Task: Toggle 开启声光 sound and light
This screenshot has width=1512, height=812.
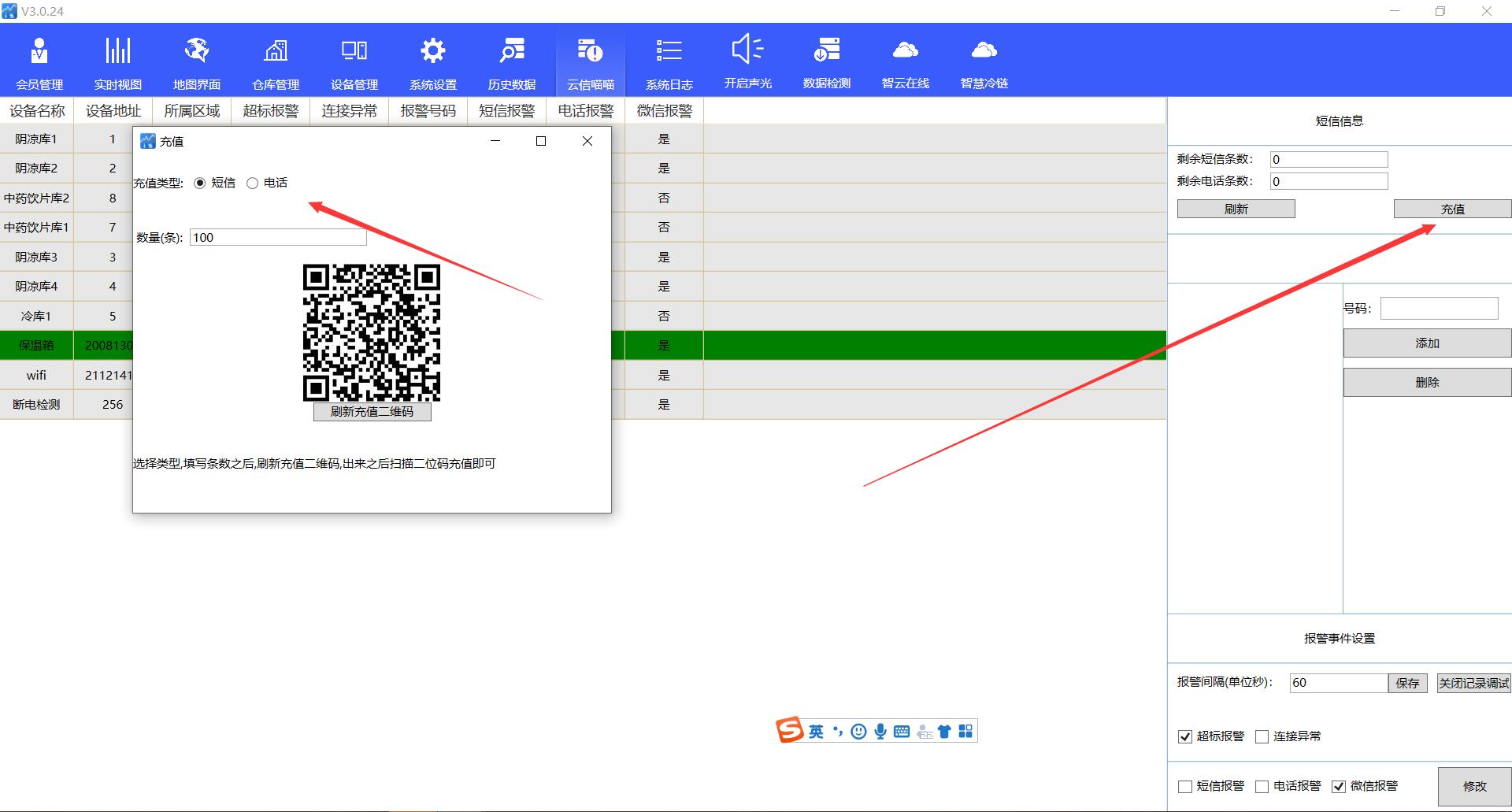Action: tap(748, 63)
